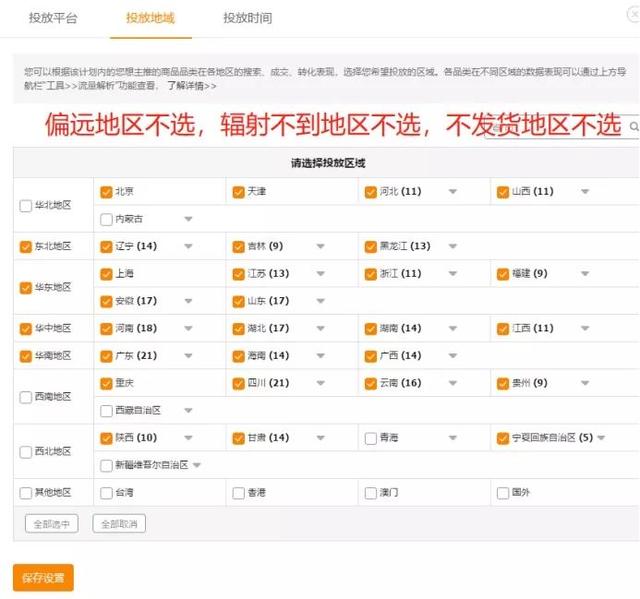
Task: Check the 西藏自治区 checkbox
Action: [x=106, y=410]
